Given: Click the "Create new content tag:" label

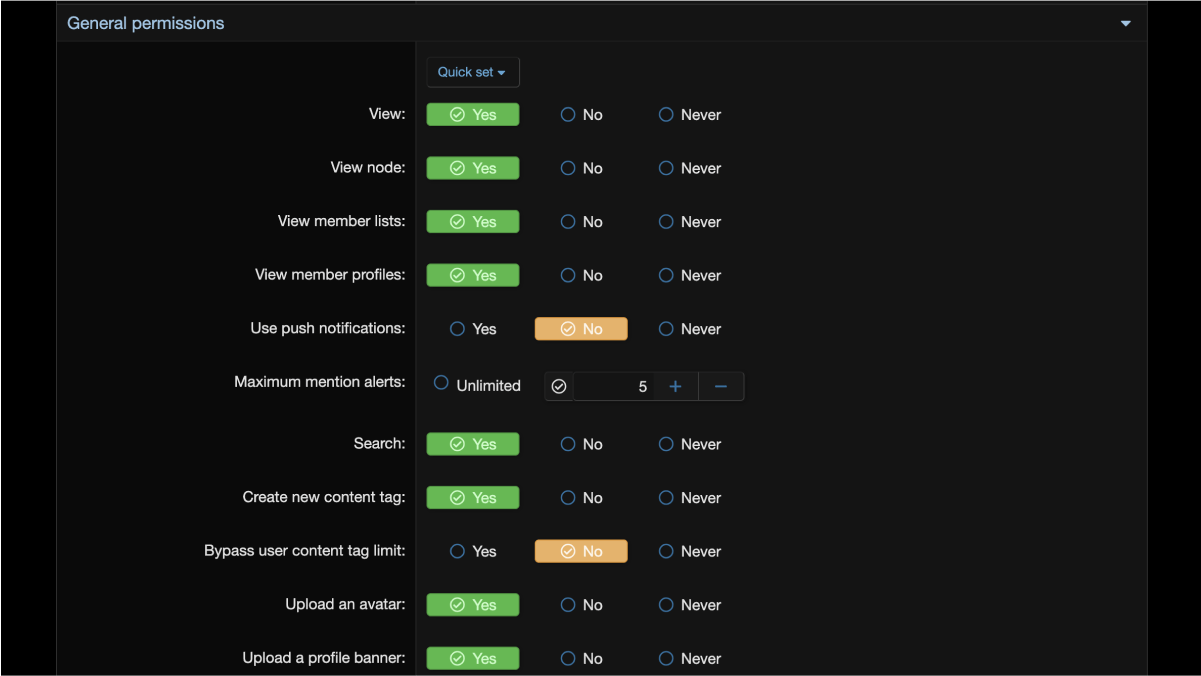Looking at the screenshot, I should click(324, 497).
